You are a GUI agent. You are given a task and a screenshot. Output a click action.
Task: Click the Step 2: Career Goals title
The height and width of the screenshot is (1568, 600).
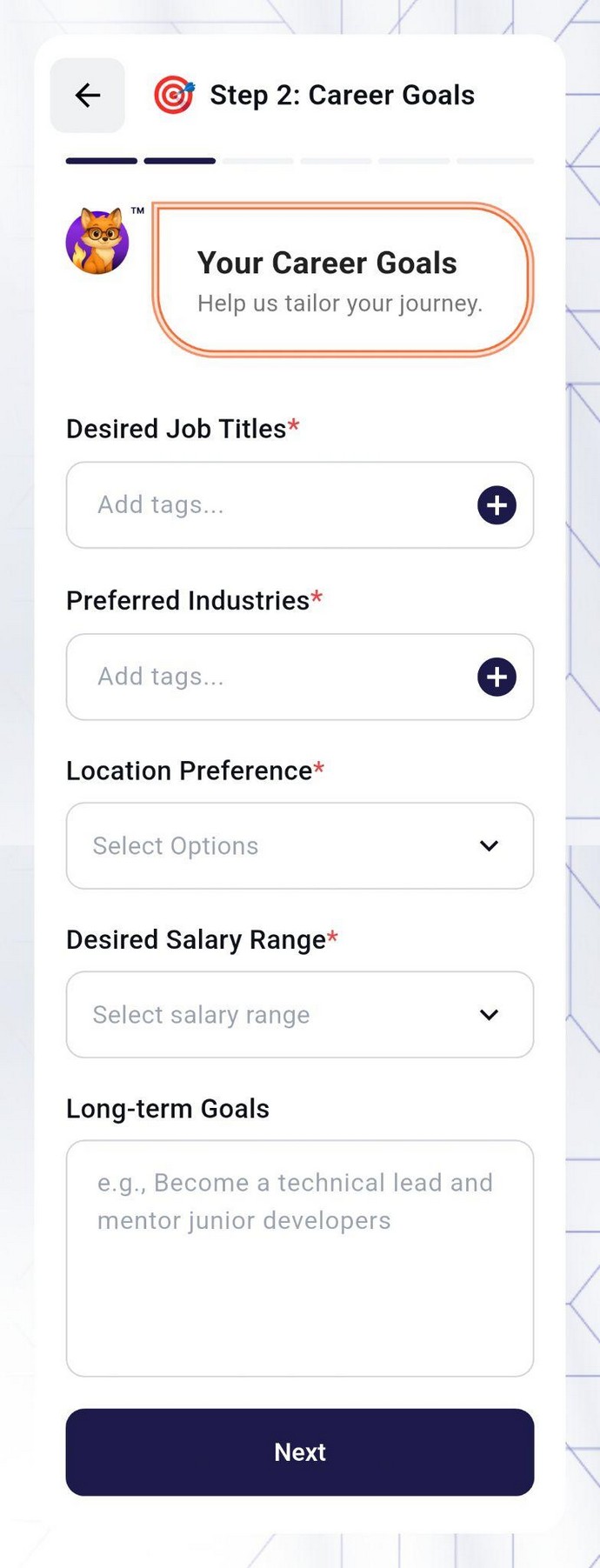pos(343,96)
